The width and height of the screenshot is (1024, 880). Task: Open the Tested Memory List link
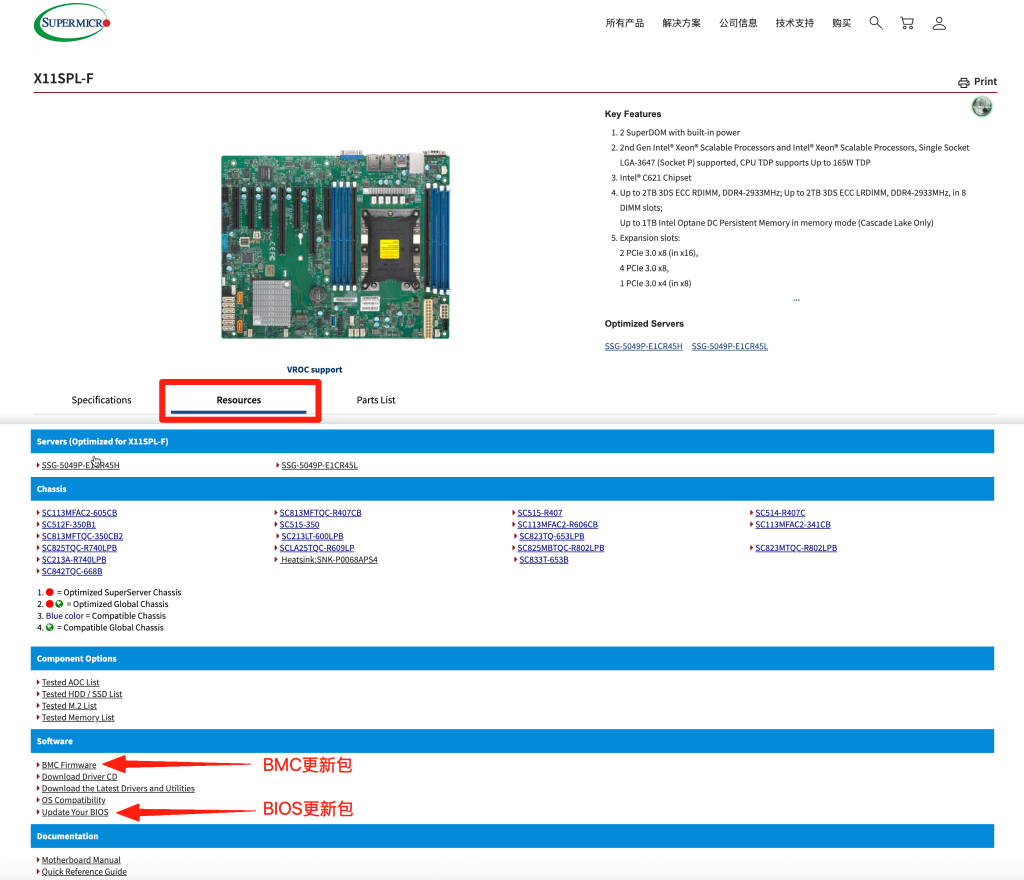click(x=78, y=717)
